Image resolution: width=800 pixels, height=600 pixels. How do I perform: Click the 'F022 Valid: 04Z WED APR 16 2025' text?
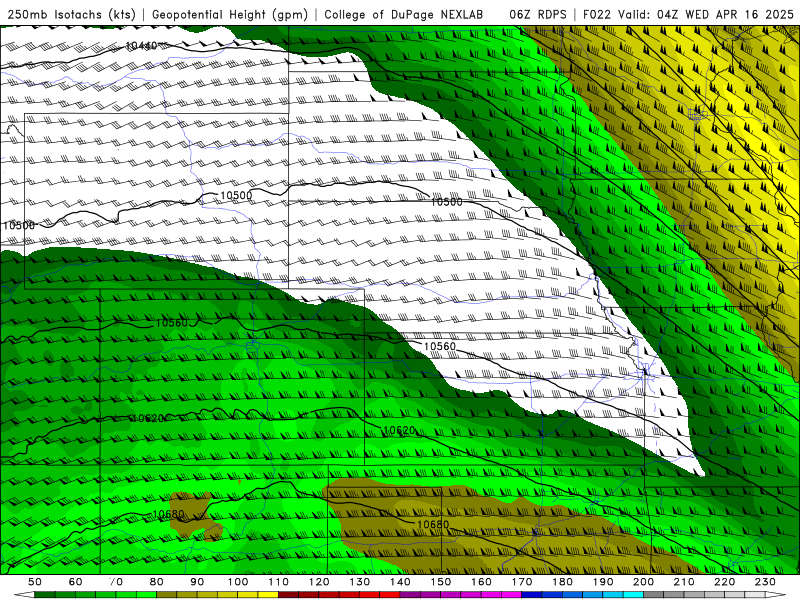[688, 14]
